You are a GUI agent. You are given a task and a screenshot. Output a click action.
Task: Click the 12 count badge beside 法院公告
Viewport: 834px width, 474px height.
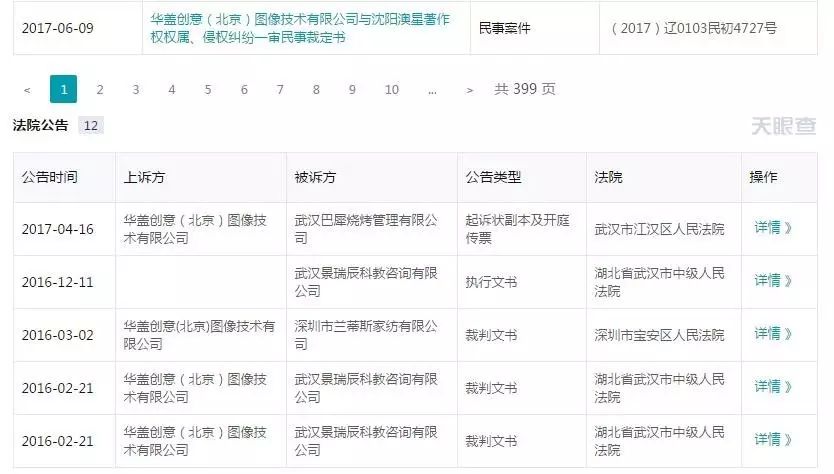click(x=91, y=126)
